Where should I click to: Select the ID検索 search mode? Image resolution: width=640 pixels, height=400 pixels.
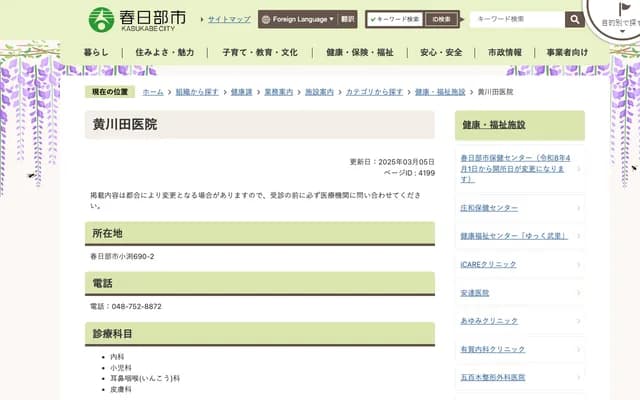click(439, 19)
